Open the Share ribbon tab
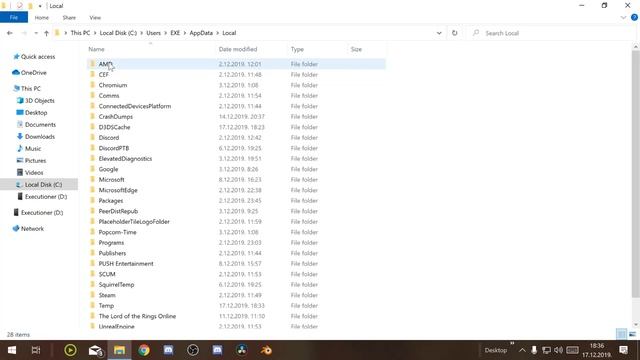 pos(69,18)
